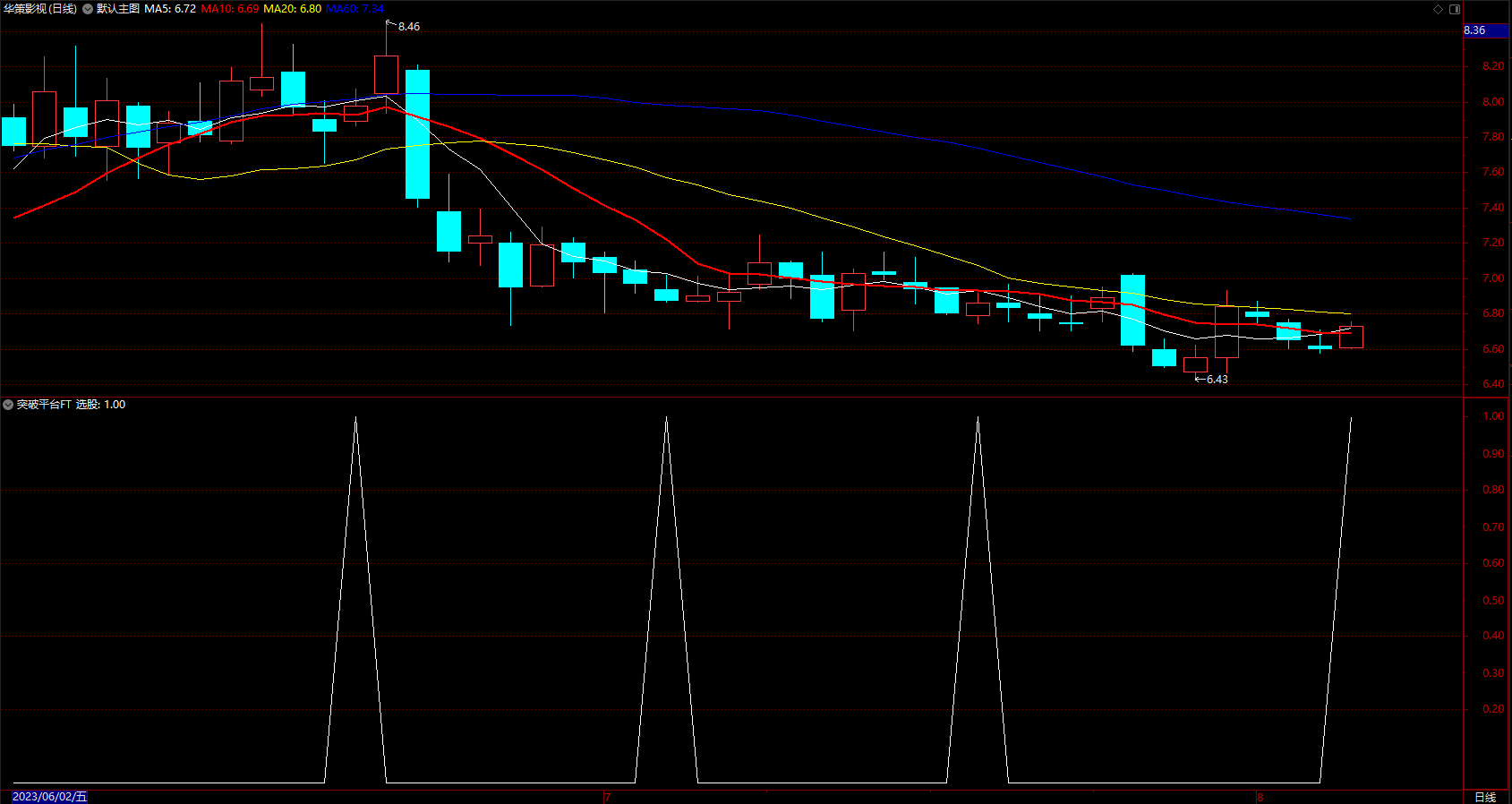Click the MA20: 6.80 readout
1512x804 pixels.
(x=293, y=9)
